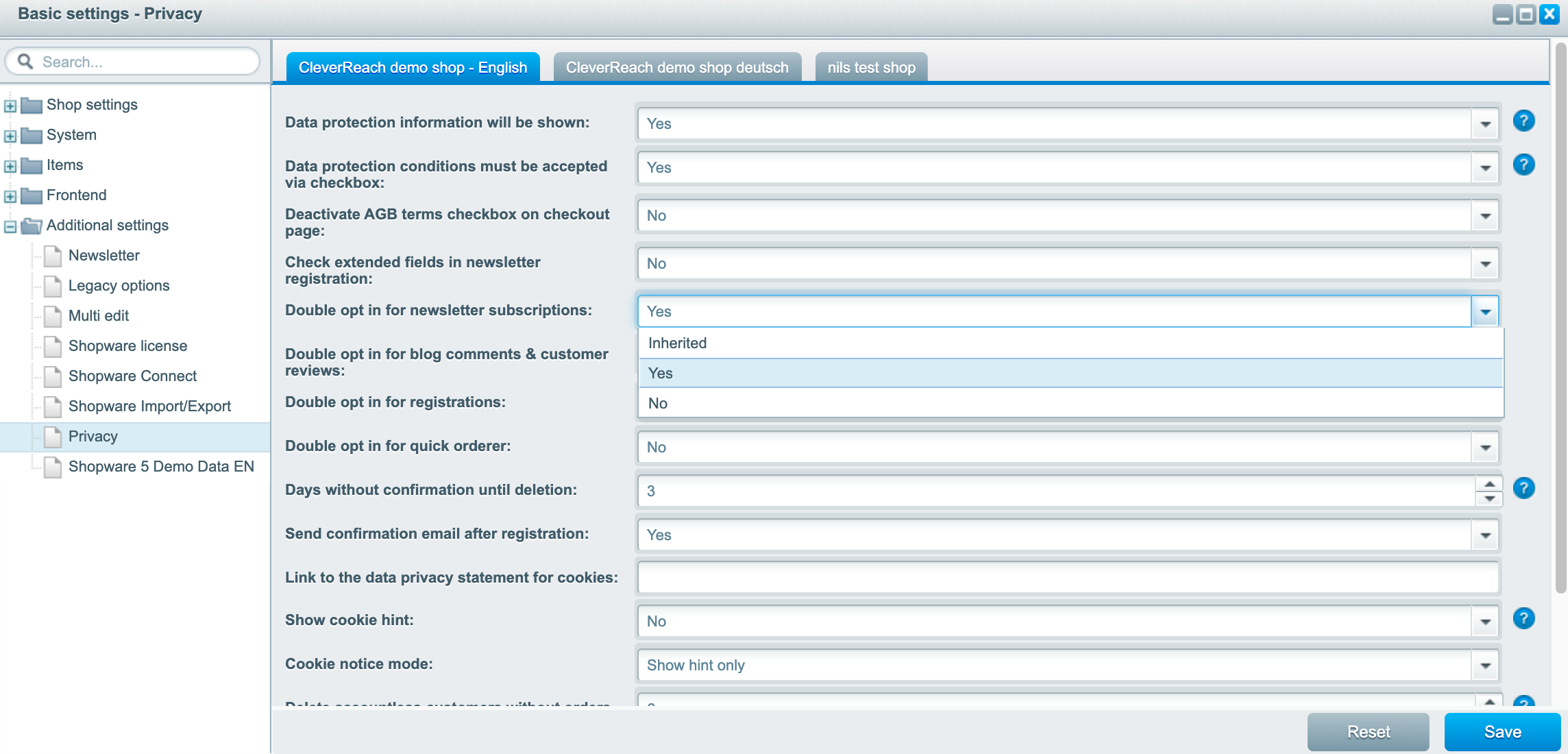Image resolution: width=1568 pixels, height=754 pixels.
Task: Expand the Frontend tree node
Action: pyautogui.click(x=10, y=196)
